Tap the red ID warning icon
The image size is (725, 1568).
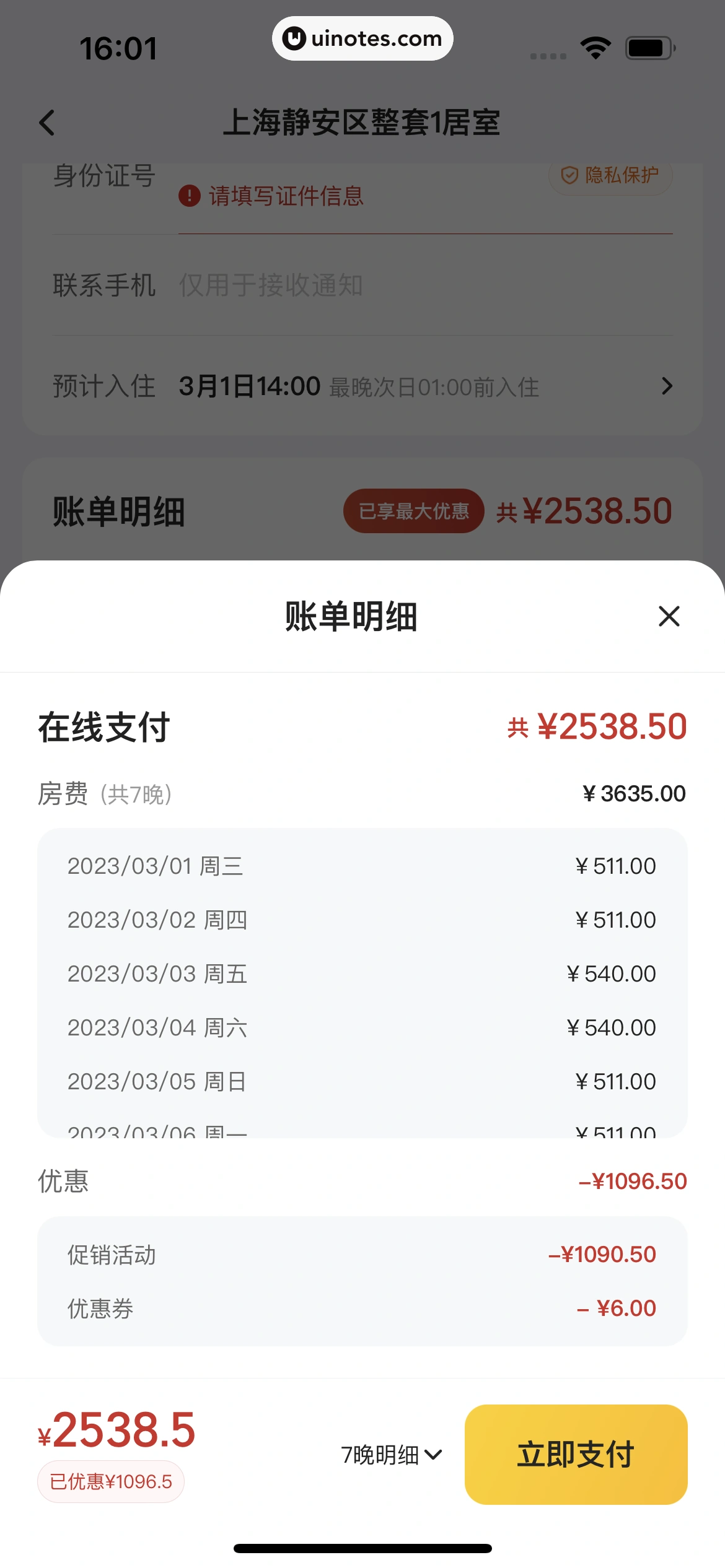coord(189,196)
